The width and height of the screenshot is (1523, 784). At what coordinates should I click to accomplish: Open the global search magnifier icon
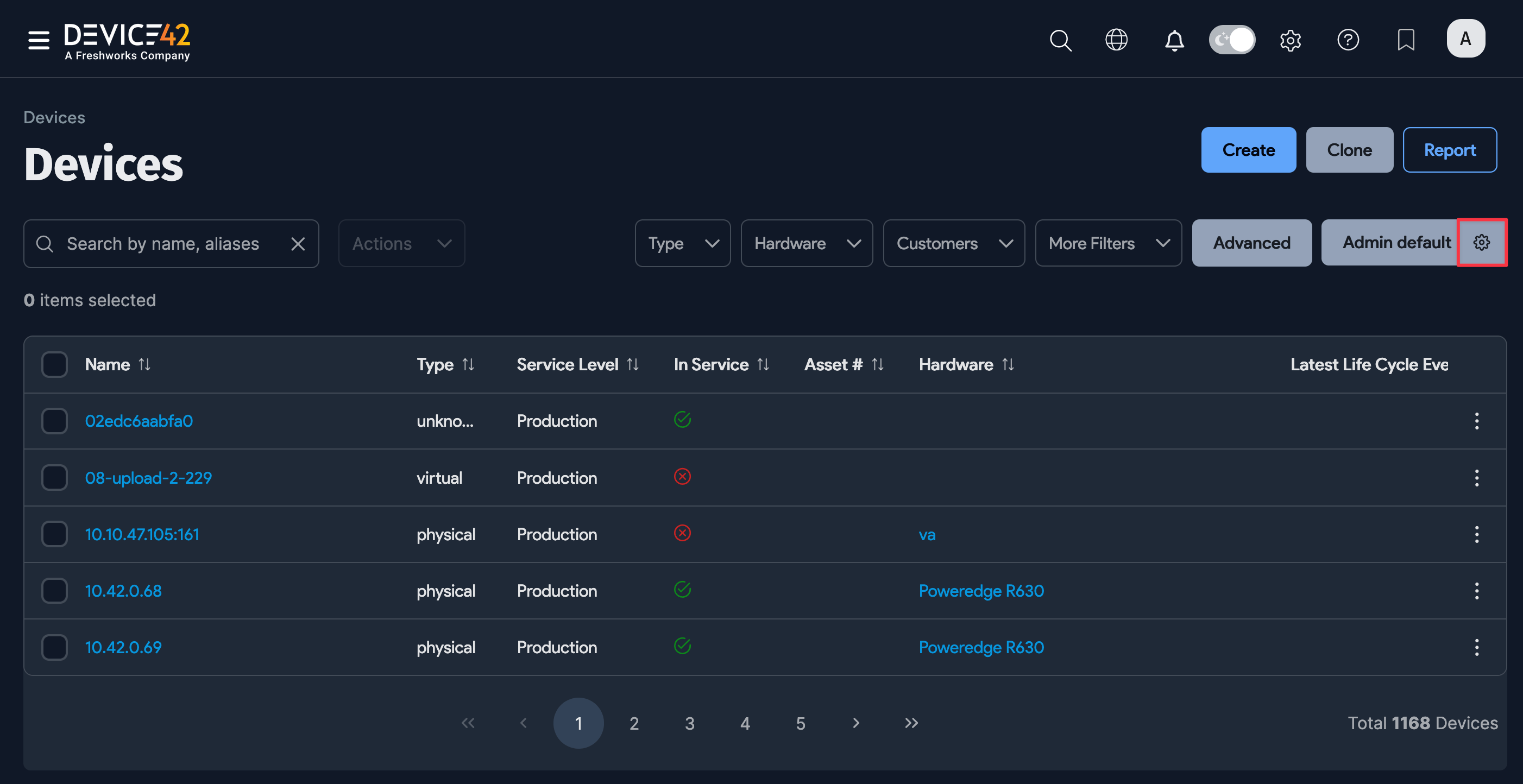[x=1061, y=40]
